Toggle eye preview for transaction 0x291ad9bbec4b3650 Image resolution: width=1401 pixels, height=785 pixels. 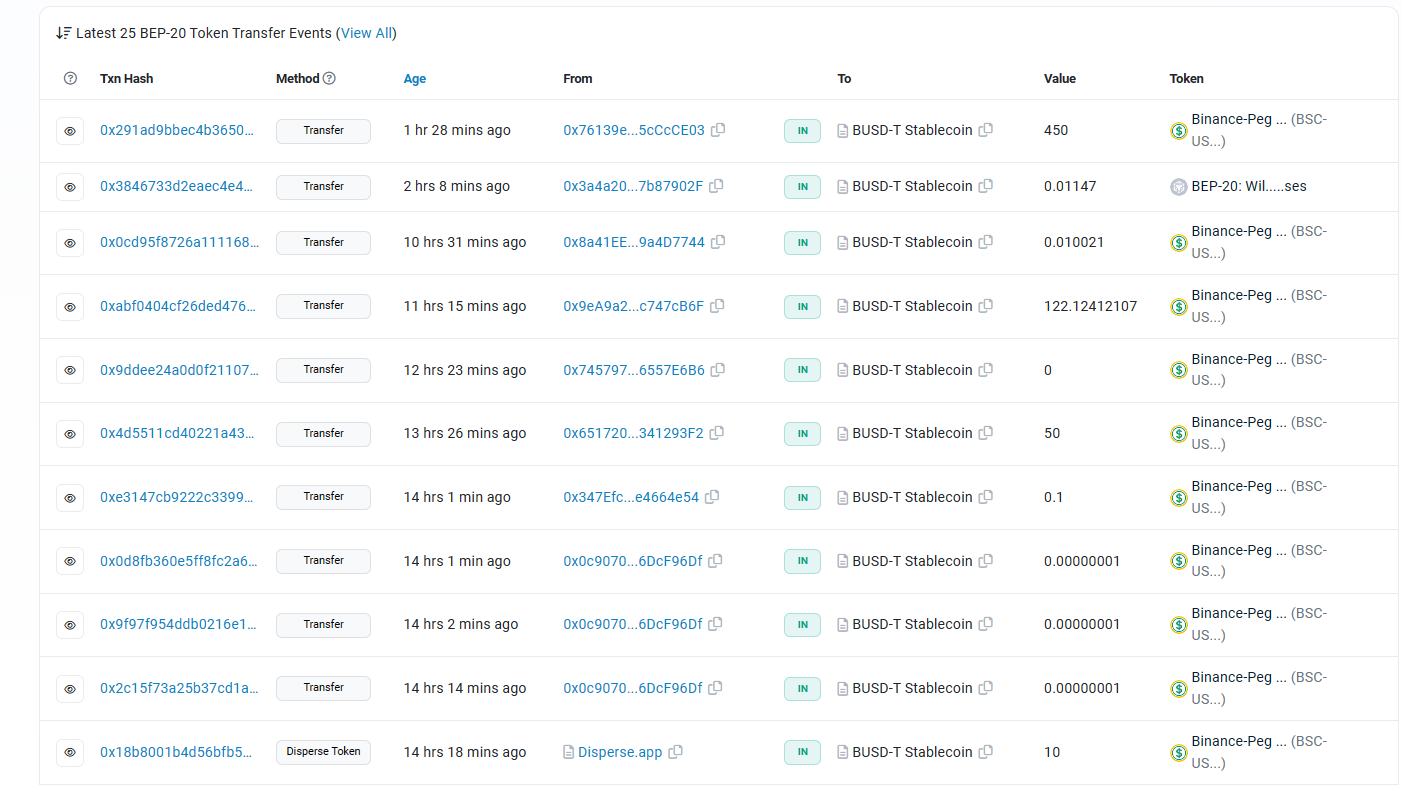70,131
